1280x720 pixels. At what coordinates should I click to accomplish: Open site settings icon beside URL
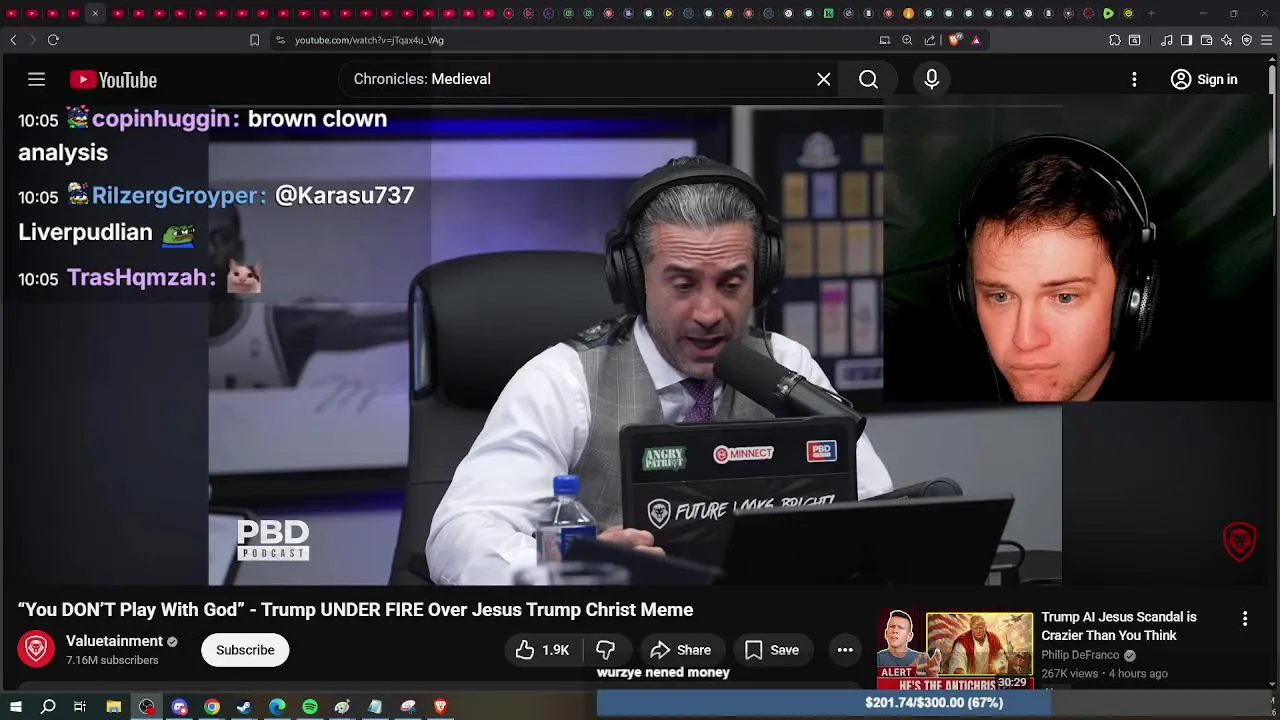click(280, 40)
